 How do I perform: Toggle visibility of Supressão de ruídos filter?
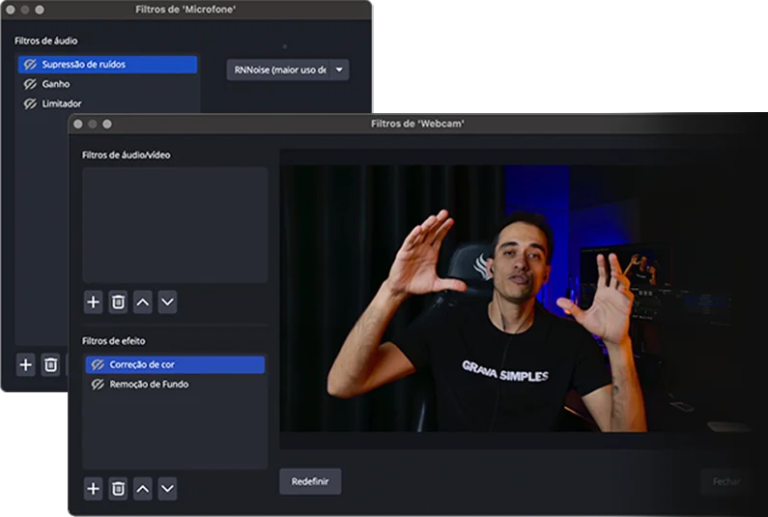point(31,65)
